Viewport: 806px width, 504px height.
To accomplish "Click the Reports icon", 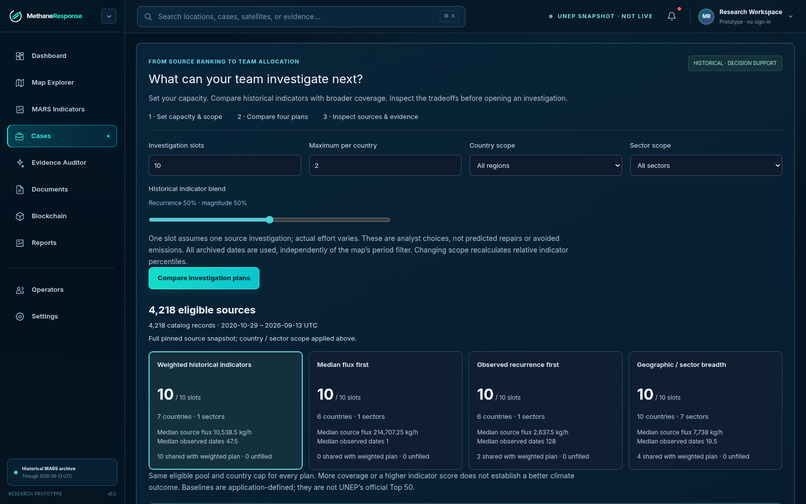I will tap(20, 243).
